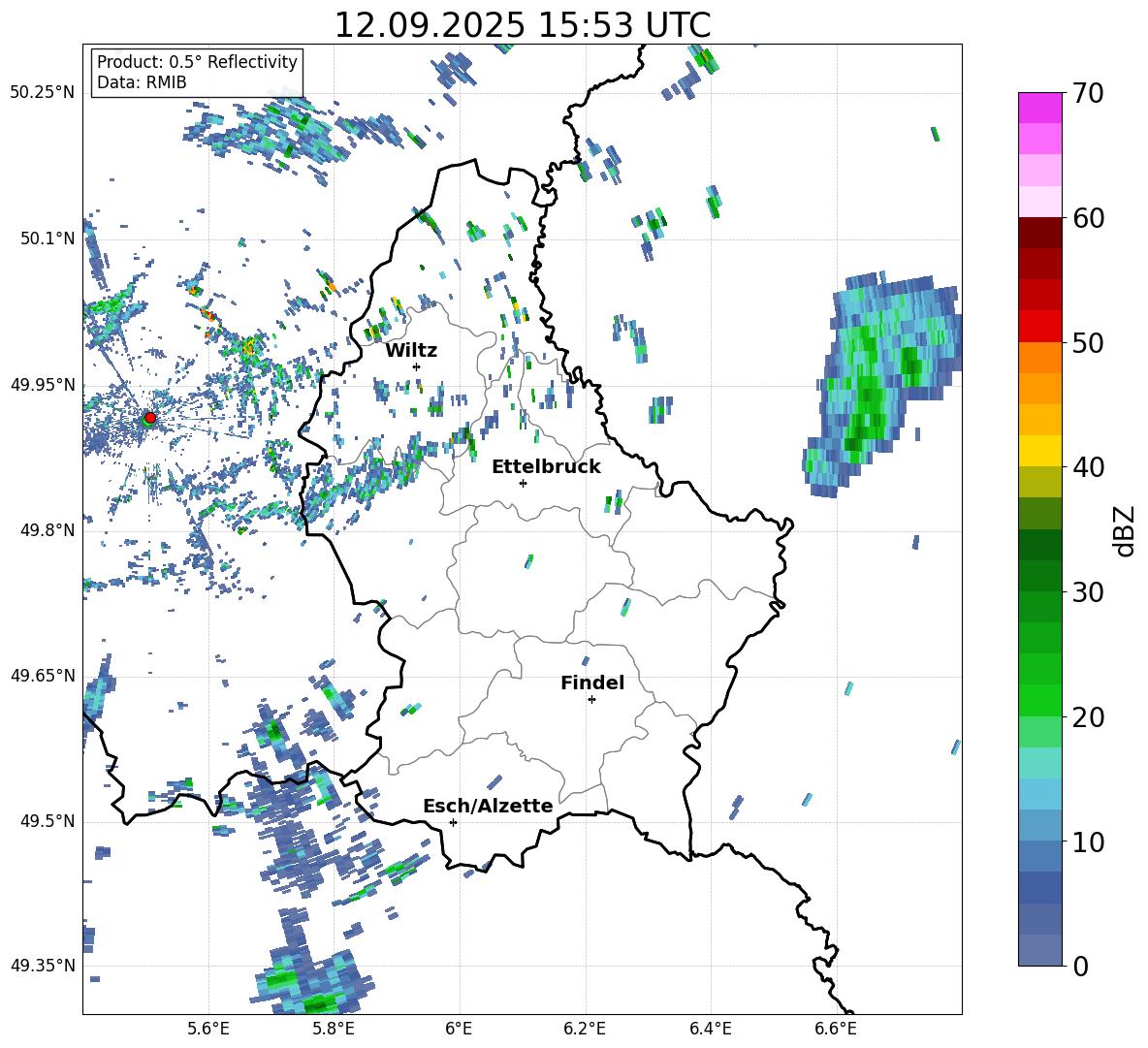1148x1048 pixels.
Task: Click the 60 label on the colorbar
Action: click(x=1088, y=218)
